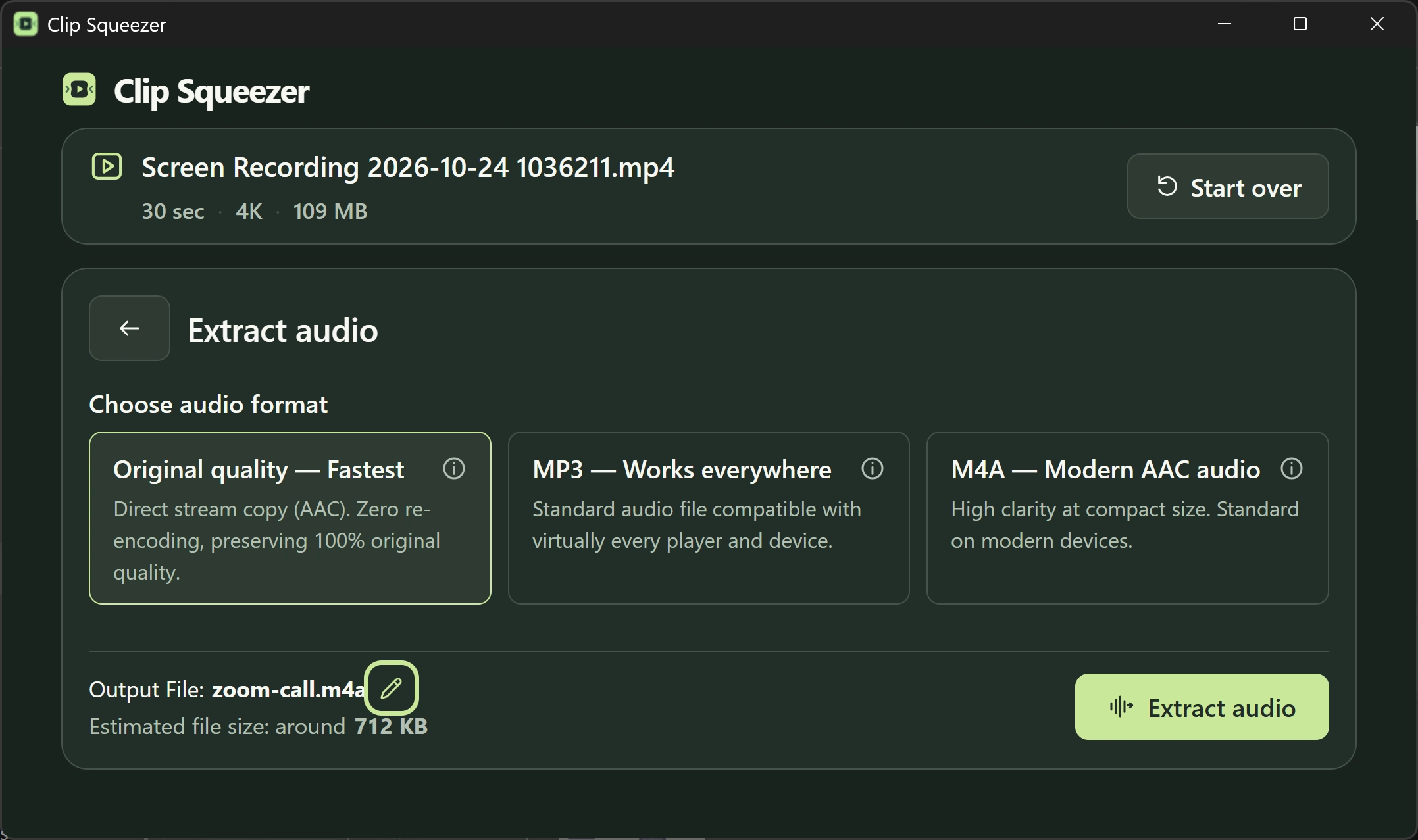The image size is (1418, 840).
Task: Click the 4K resolution label
Action: tap(249, 211)
